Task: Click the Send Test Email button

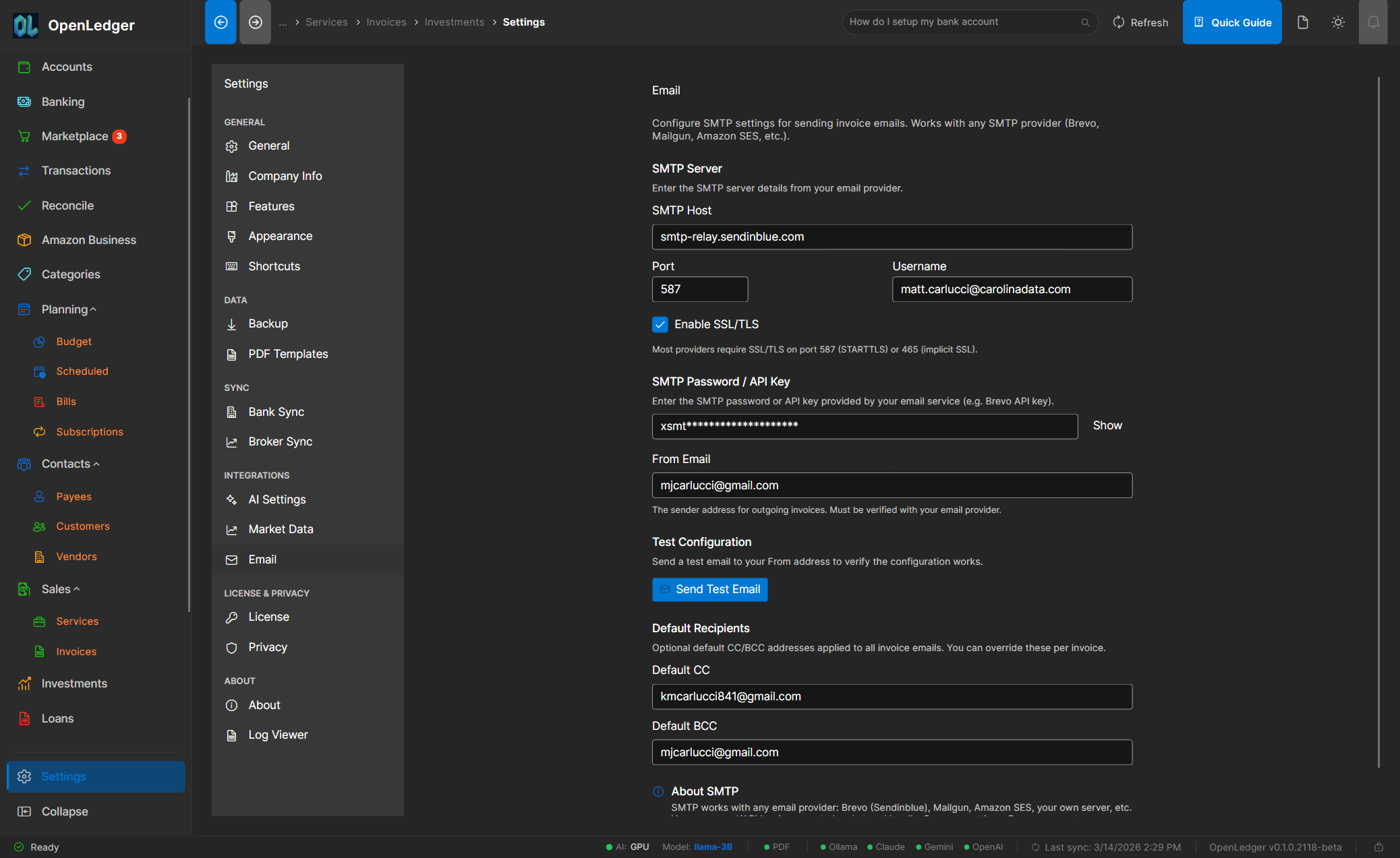Action: (709, 589)
